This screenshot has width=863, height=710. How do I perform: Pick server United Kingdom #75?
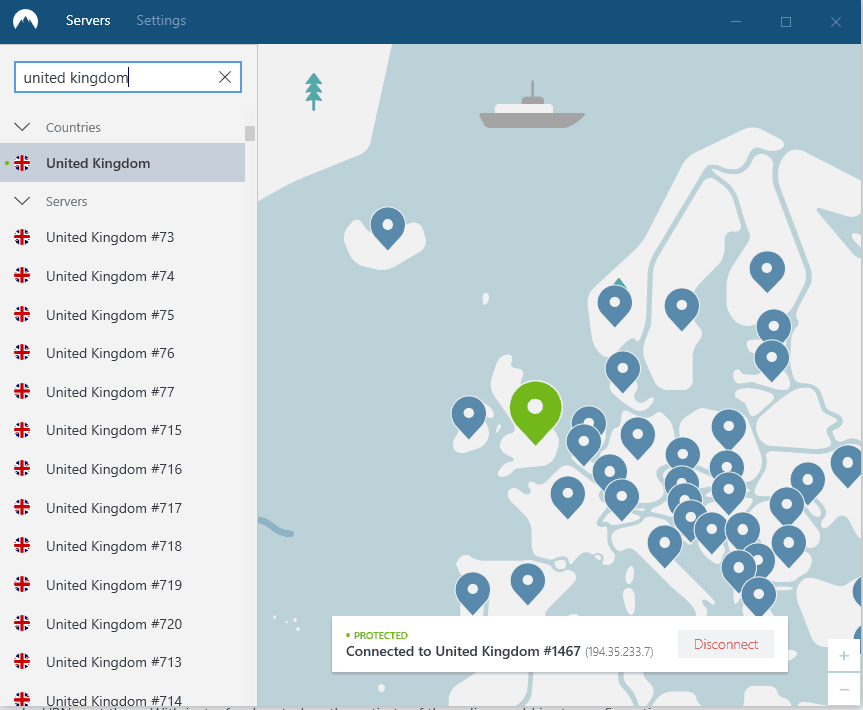(122, 315)
